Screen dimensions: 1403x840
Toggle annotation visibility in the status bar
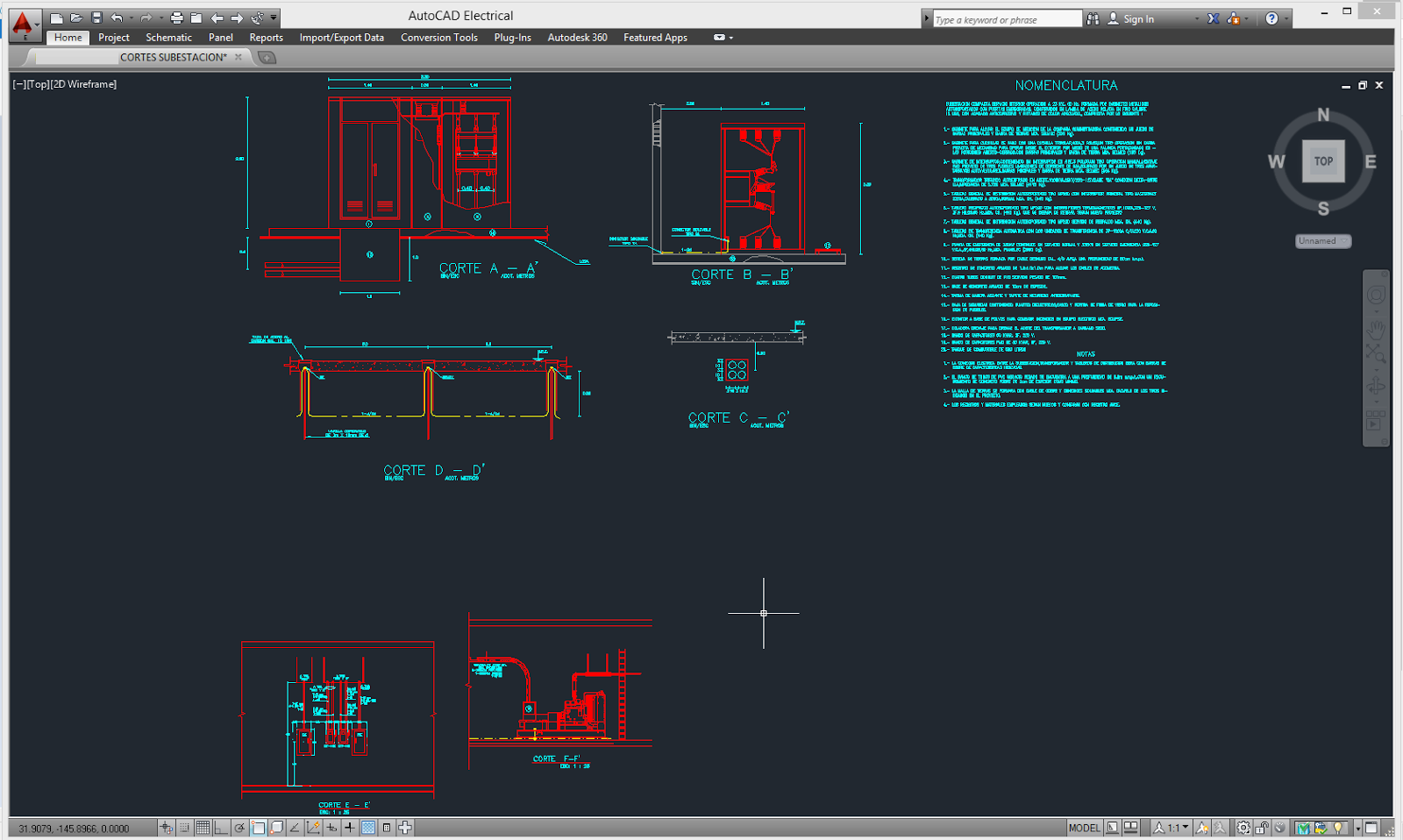click(x=1201, y=828)
